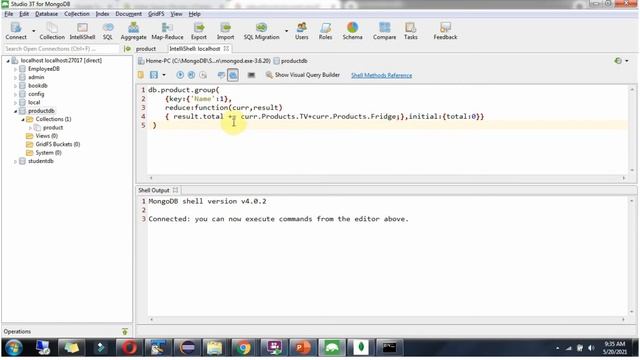Click the Export toolbar icon
640x360 pixels.
click(x=199, y=31)
